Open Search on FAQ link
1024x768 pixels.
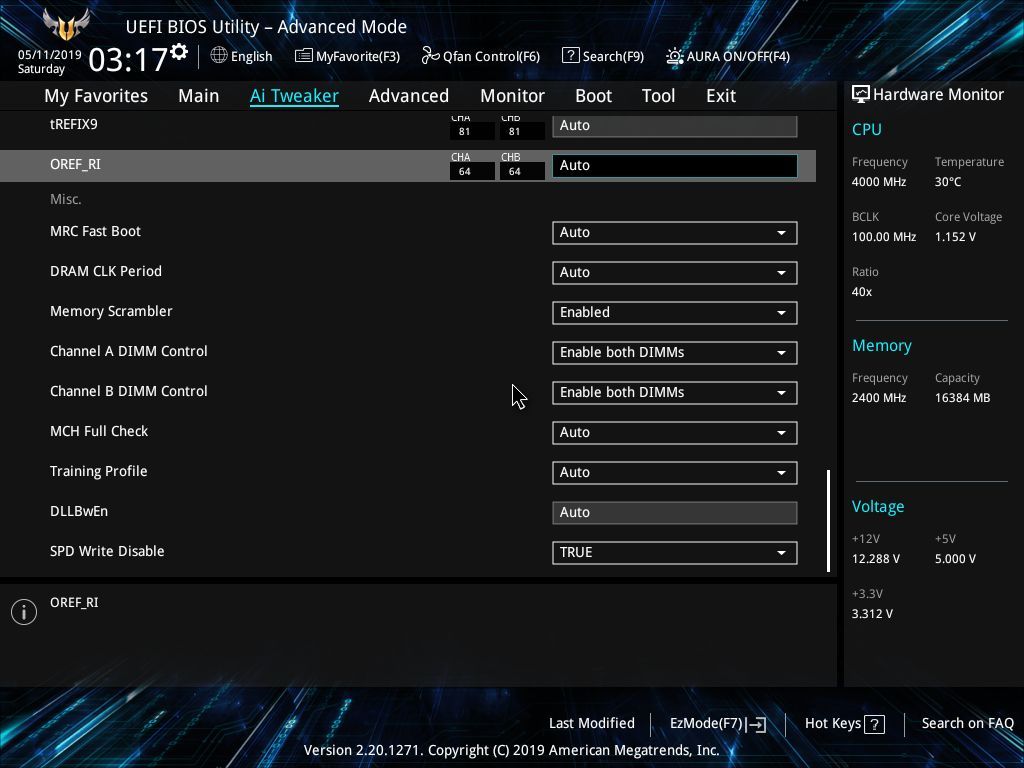[x=967, y=723]
